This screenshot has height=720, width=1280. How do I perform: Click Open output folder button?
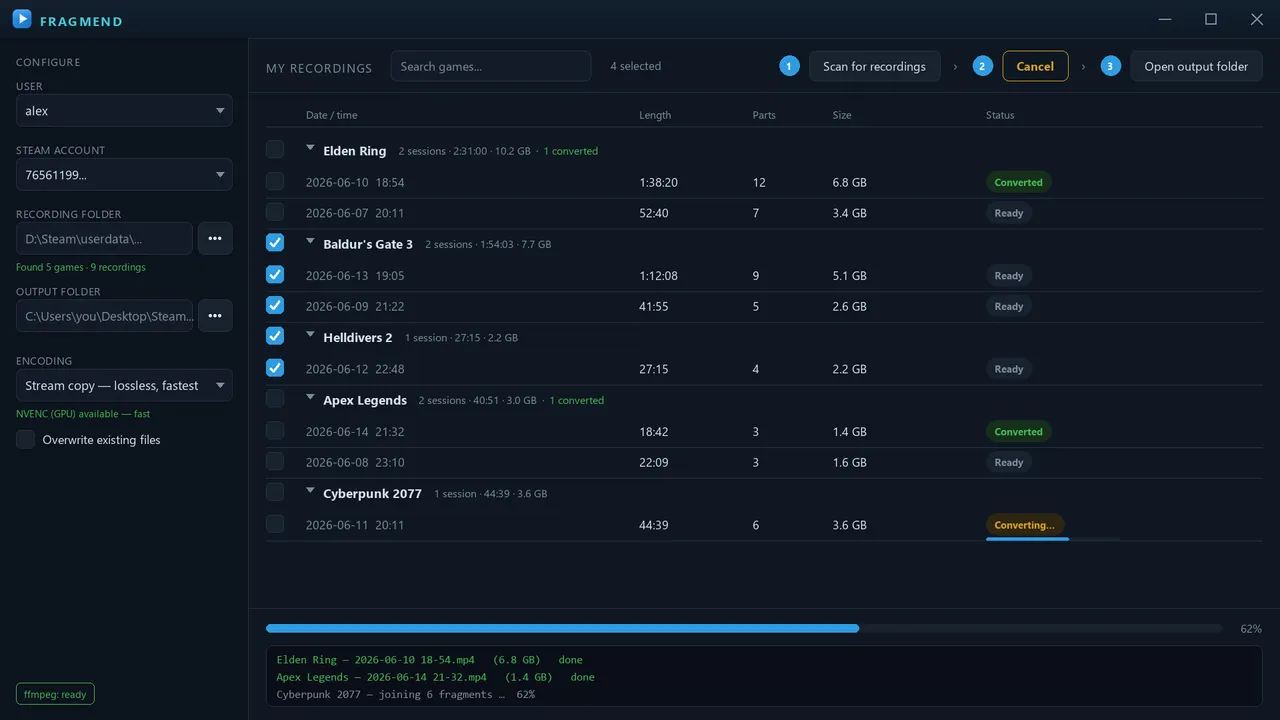coord(1196,66)
